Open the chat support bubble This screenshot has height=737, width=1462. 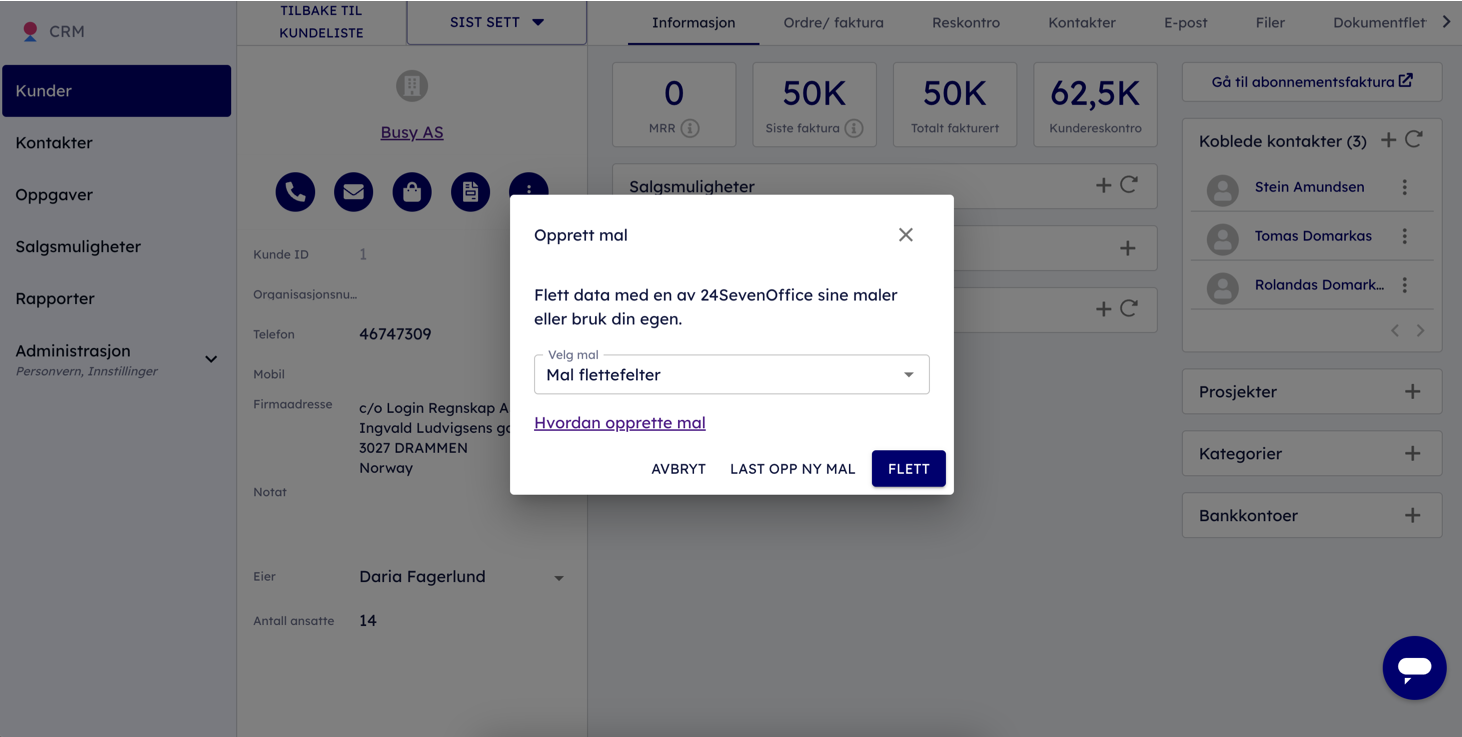coord(1414,668)
